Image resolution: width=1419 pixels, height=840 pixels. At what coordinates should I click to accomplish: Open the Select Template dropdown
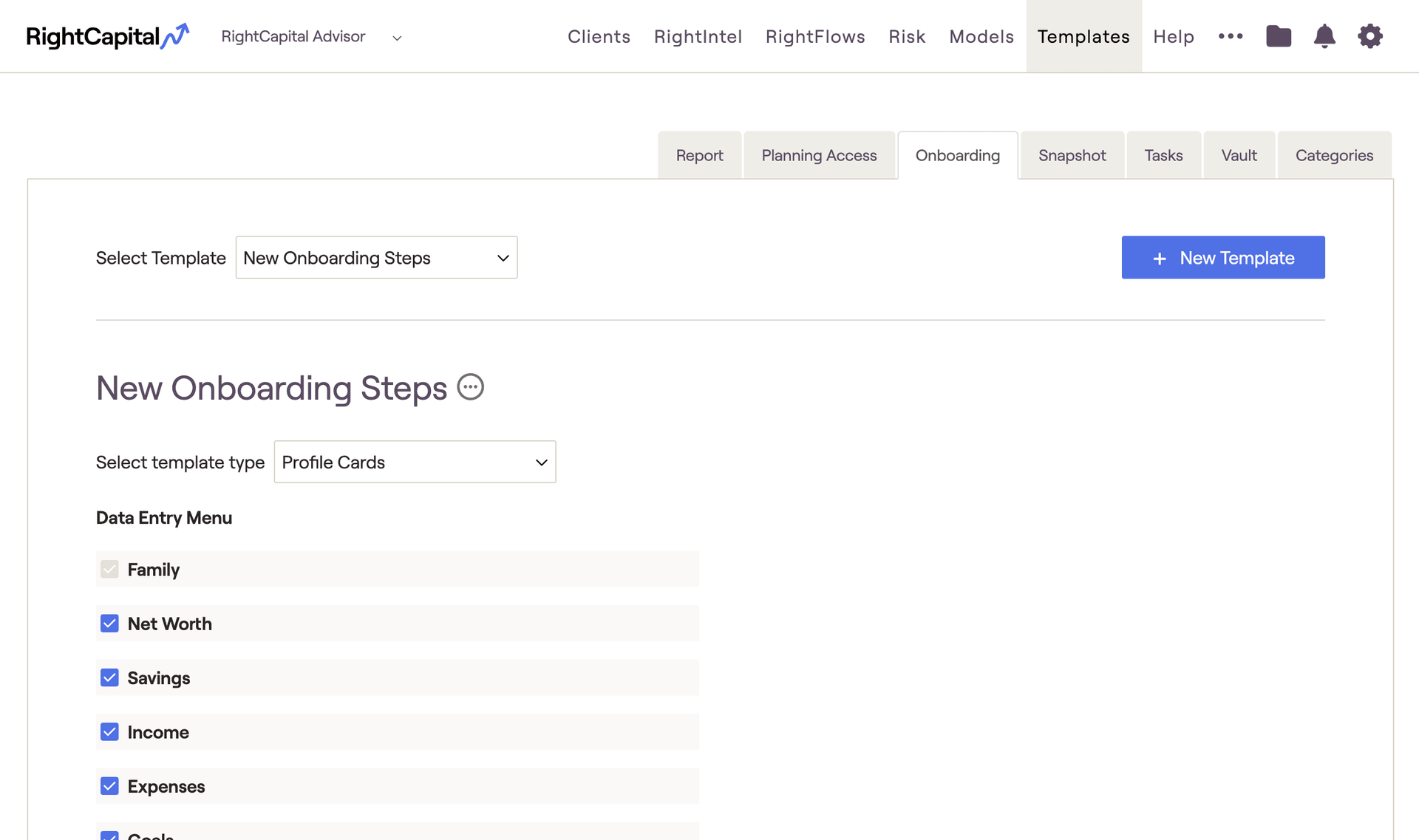[x=376, y=258]
